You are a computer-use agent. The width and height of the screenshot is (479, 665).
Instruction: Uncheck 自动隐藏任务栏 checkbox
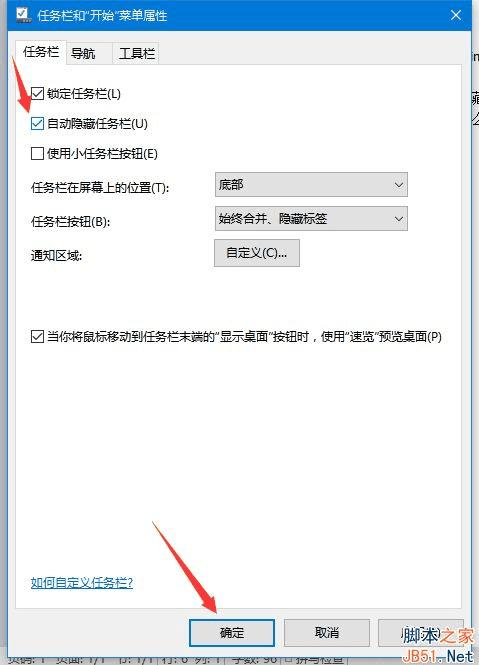coord(37,123)
